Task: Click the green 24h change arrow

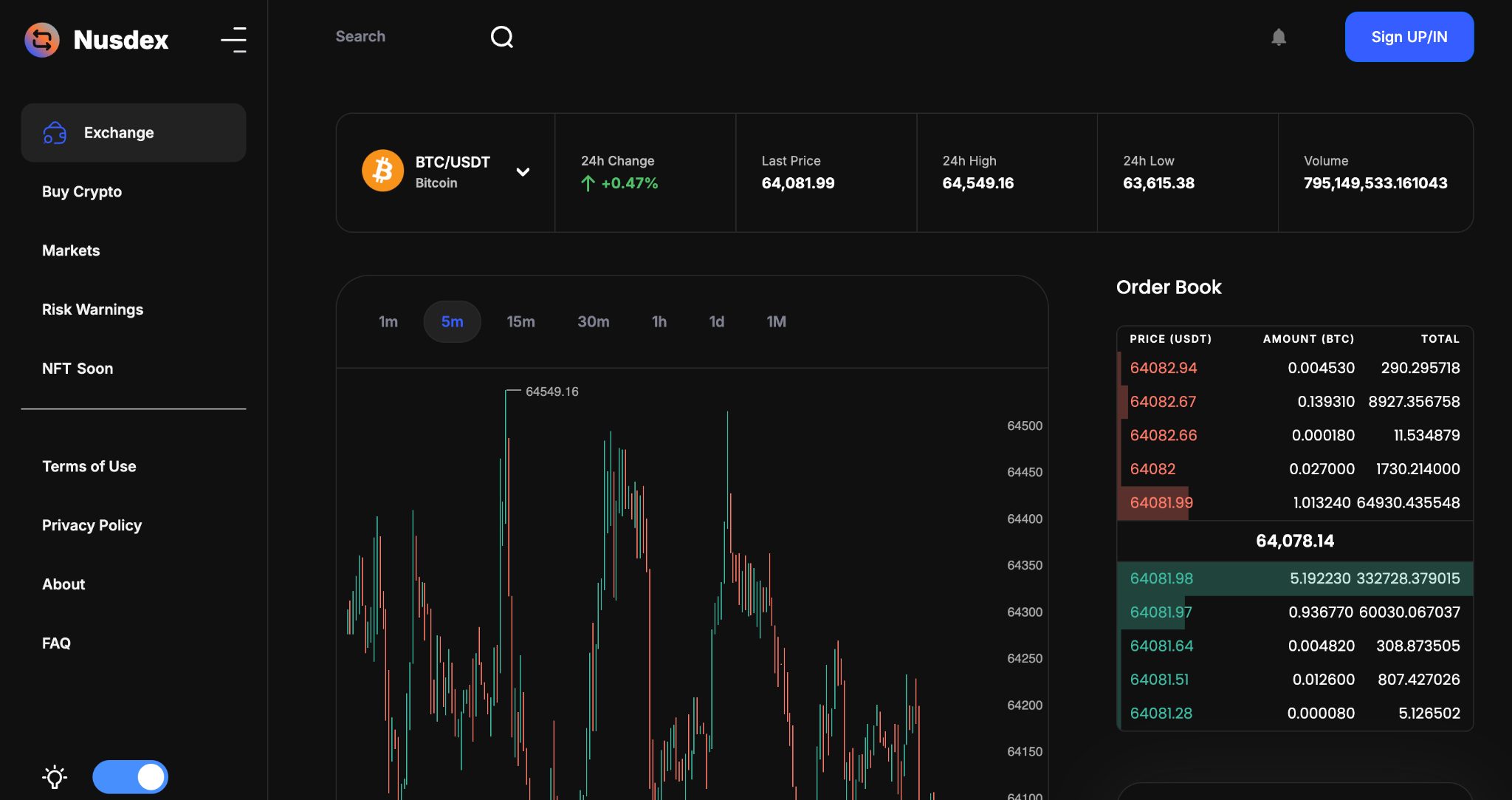Action: click(x=588, y=183)
